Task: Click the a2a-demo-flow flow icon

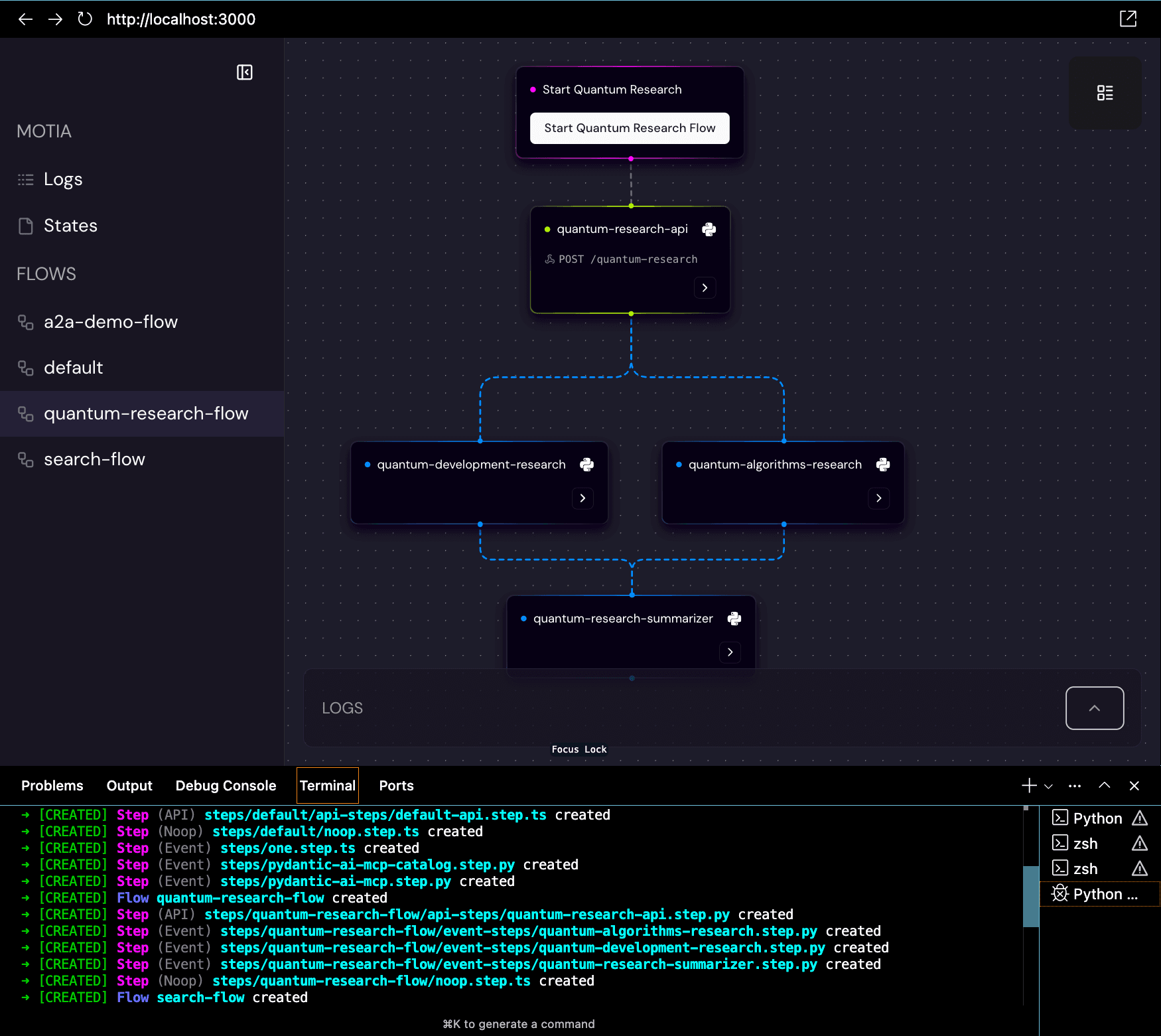Action: [x=26, y=322]
